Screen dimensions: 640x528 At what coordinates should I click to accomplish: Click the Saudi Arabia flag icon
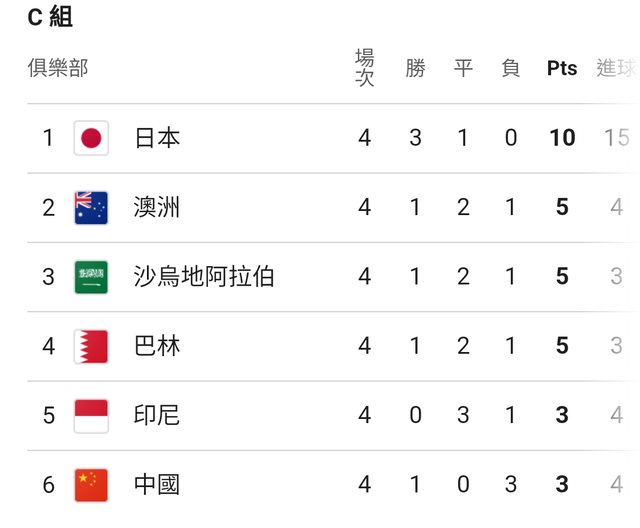(91, 277)
